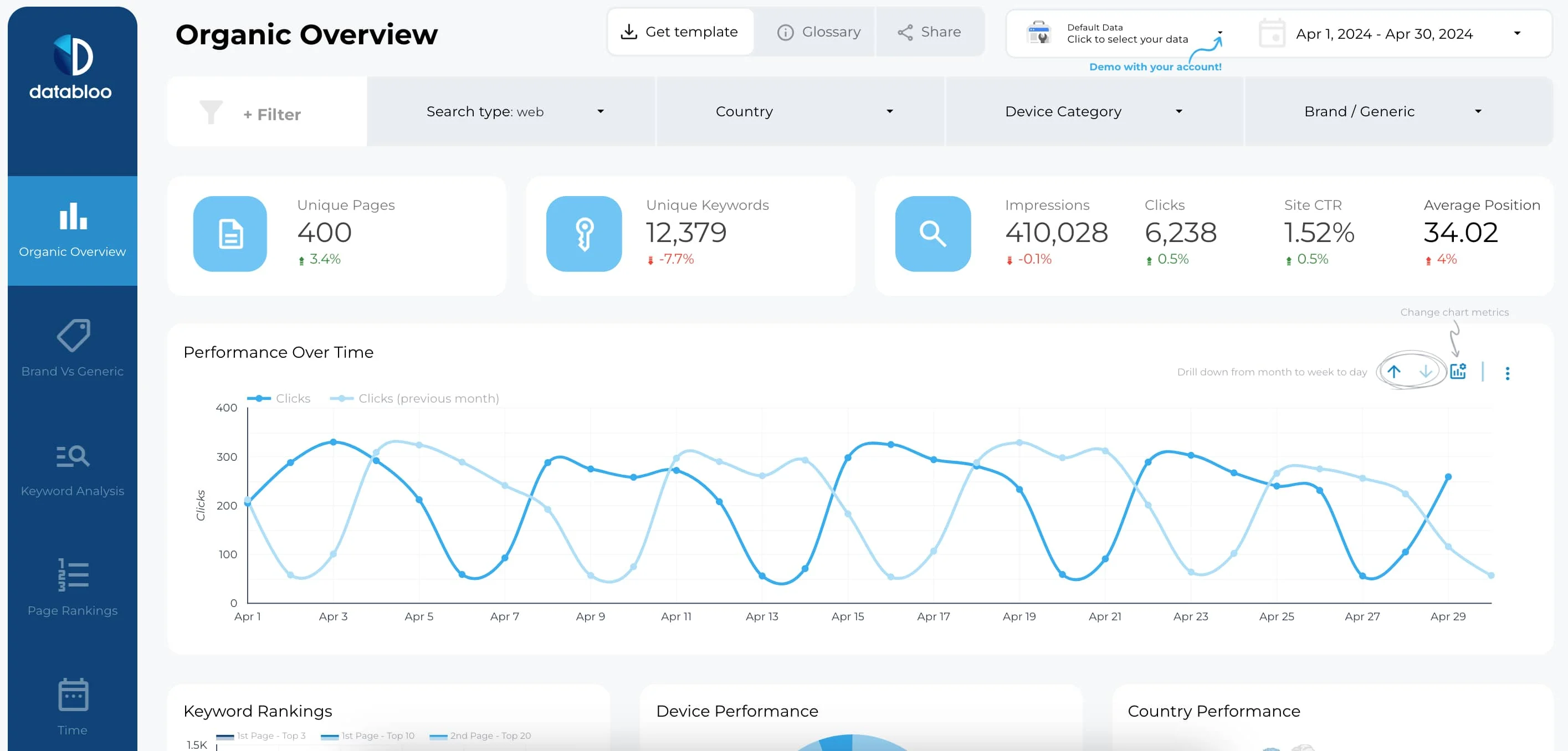Open the change chart metrics icon
Viewport: 1568px width, 751px height.
[x=1458, y=371]
